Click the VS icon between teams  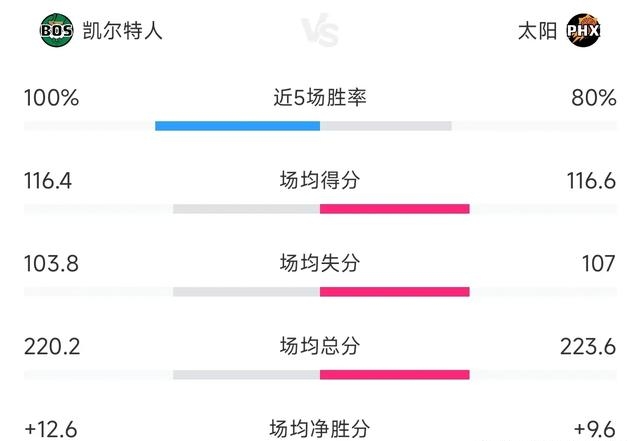pos(320,31)
